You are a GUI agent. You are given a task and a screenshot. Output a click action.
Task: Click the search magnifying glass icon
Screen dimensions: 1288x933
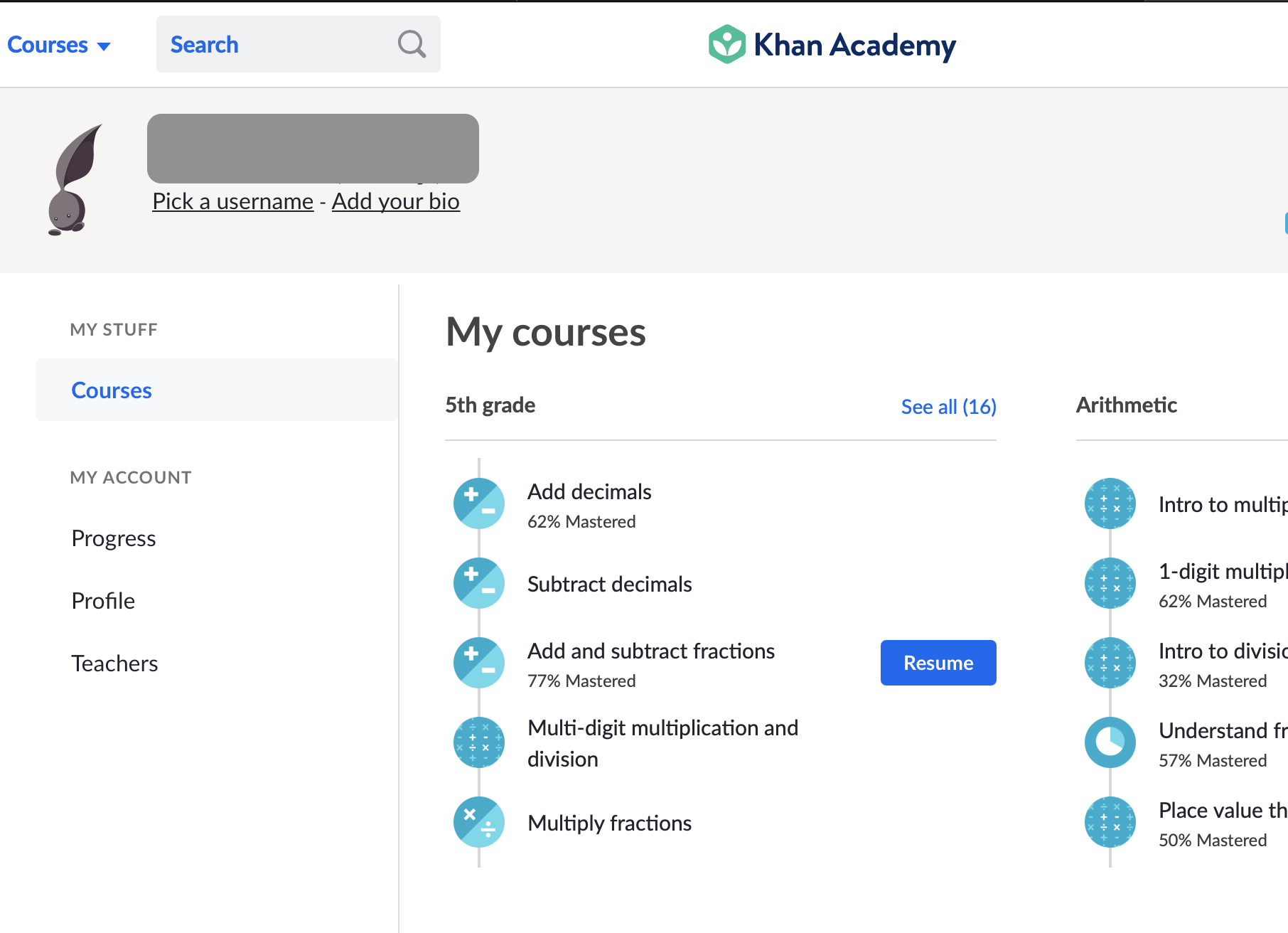coord(412,44)
